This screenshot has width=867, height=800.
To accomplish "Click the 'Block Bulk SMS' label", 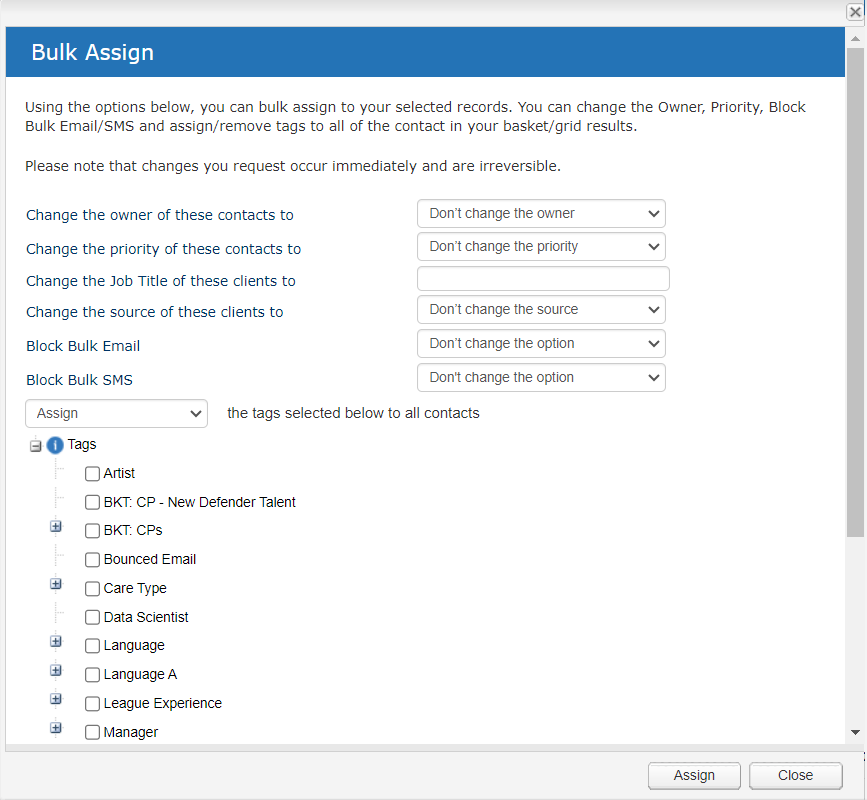I will click(80, 380).
